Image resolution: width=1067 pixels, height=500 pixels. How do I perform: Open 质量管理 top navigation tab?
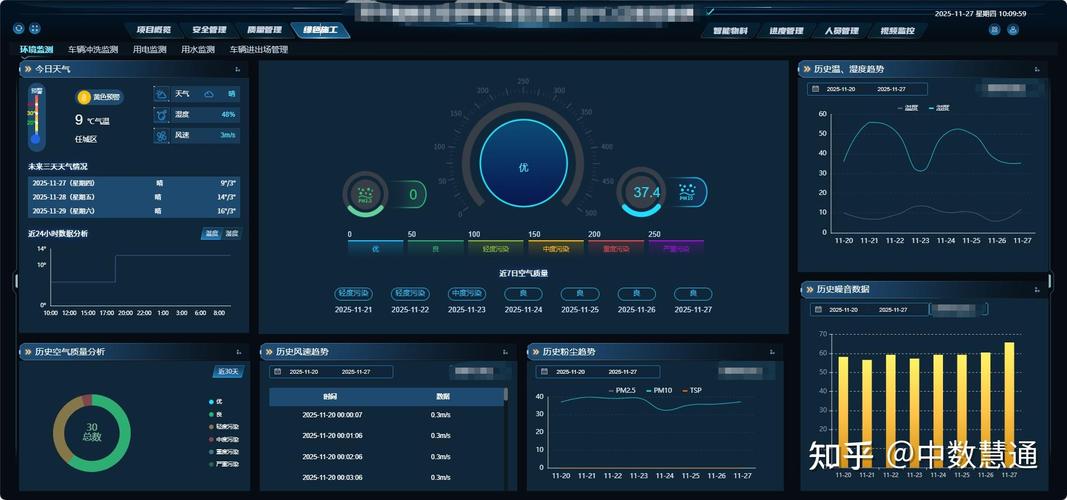coord(264,30)
